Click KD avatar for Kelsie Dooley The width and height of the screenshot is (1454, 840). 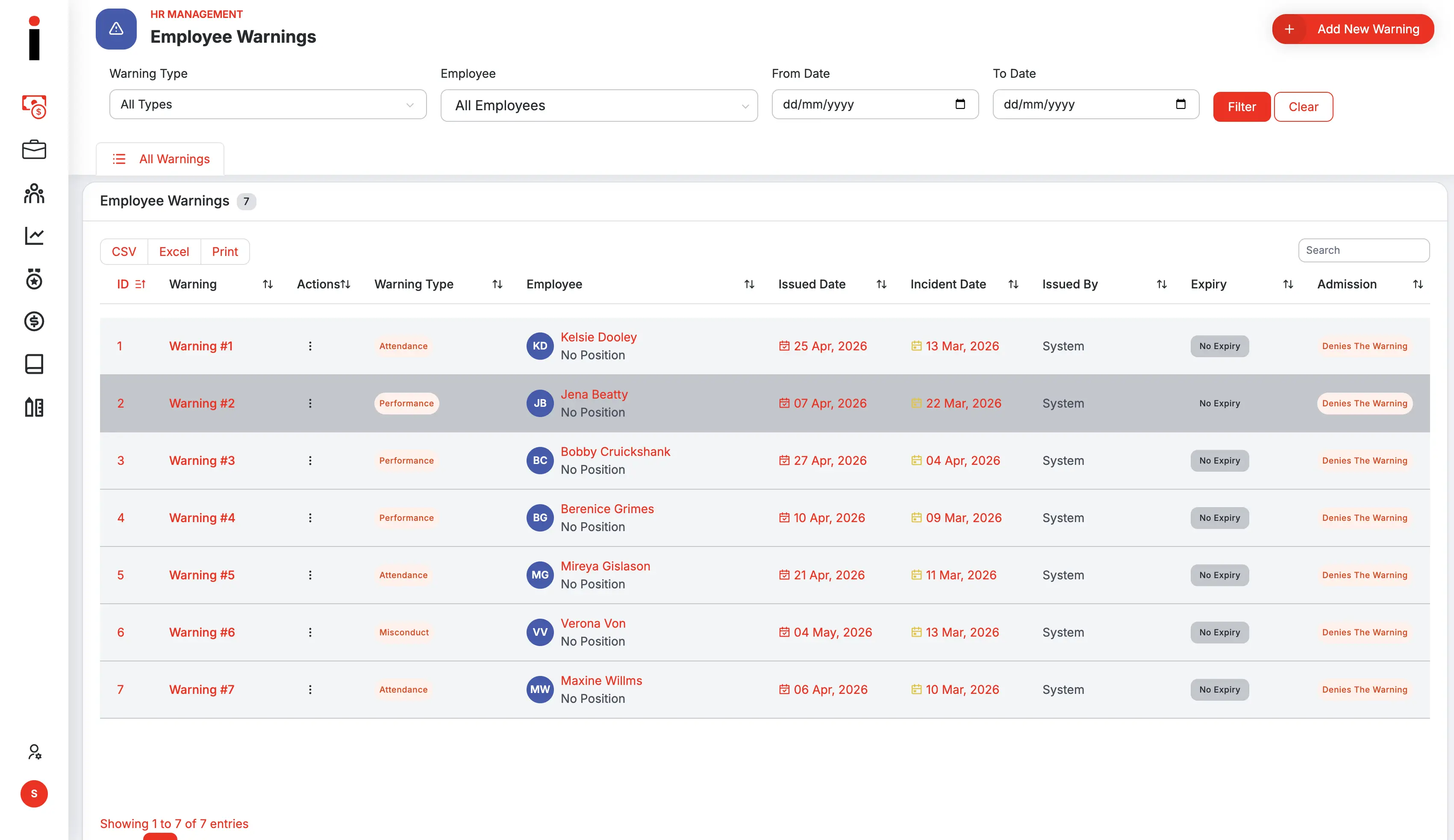point(540,346)
